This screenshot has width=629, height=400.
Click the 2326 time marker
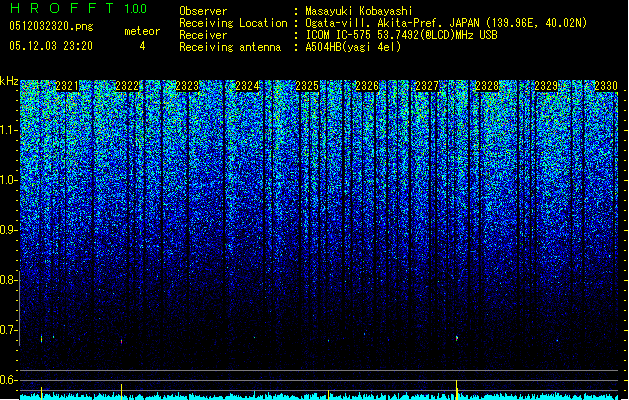point(367,86)
